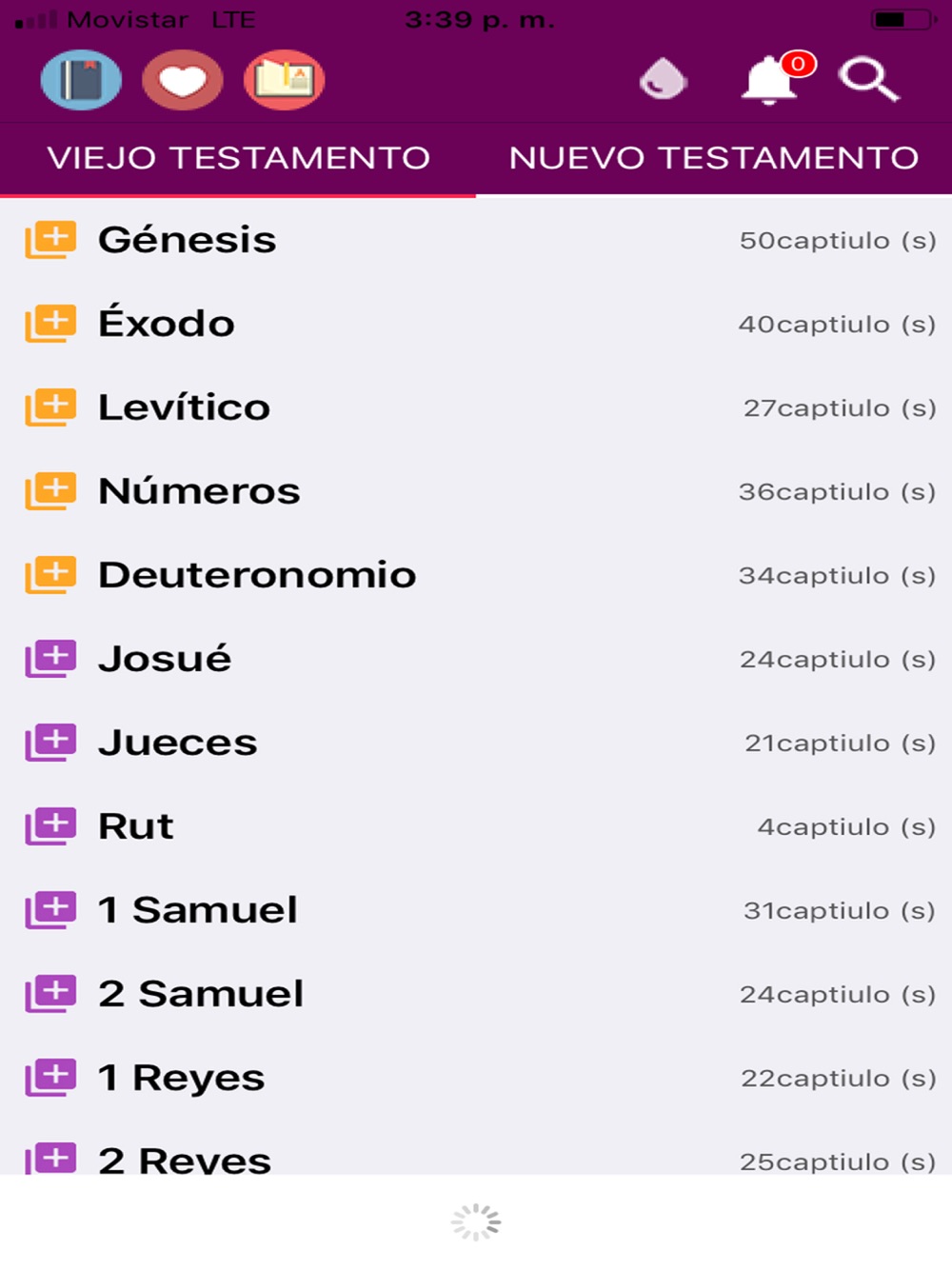Expand the Rut purple plus icon
Image resolution: width=952 pixels, height=1270 pixels.
50,826
